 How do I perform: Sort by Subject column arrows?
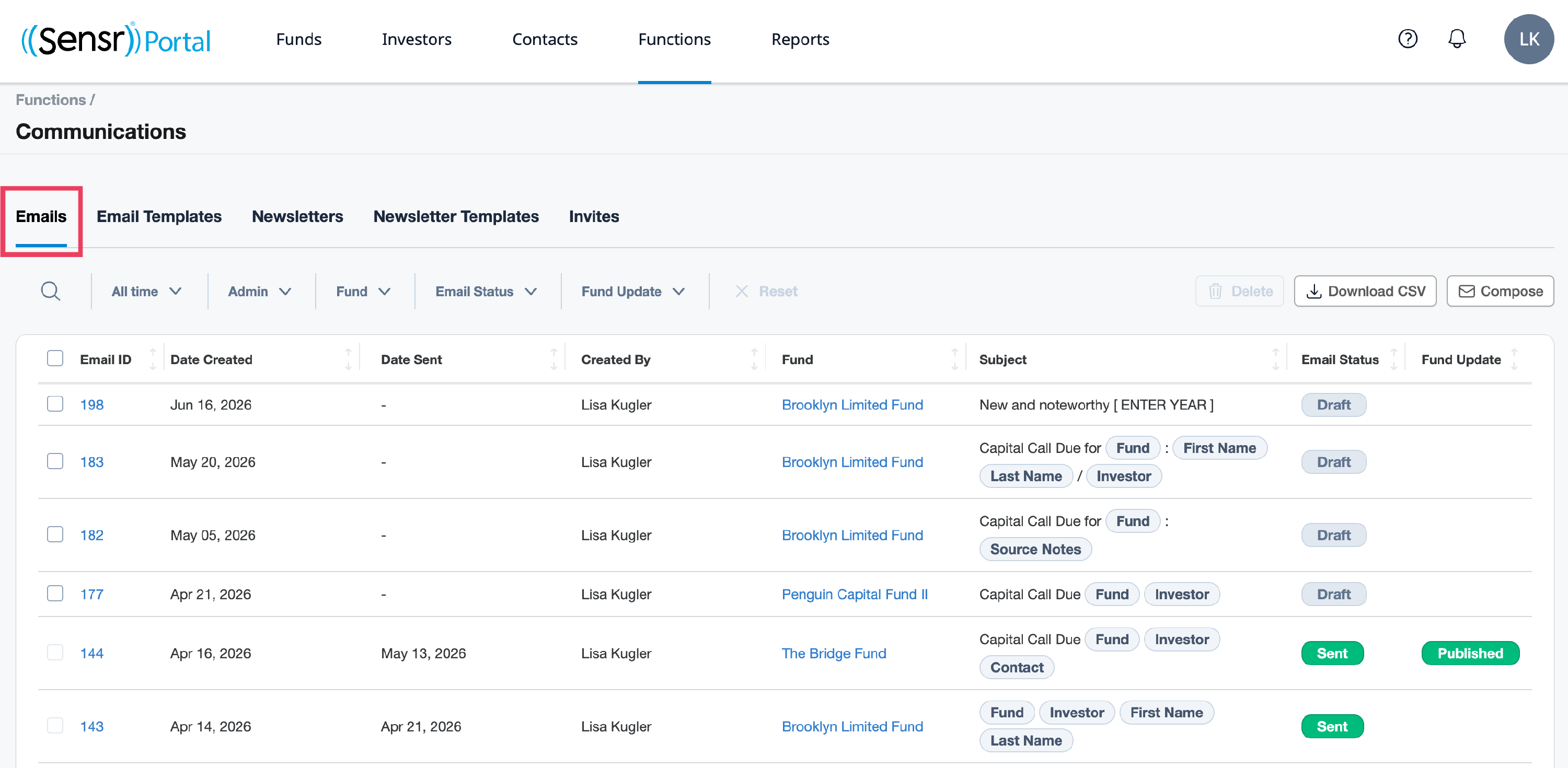click(x=1275, y=359)
